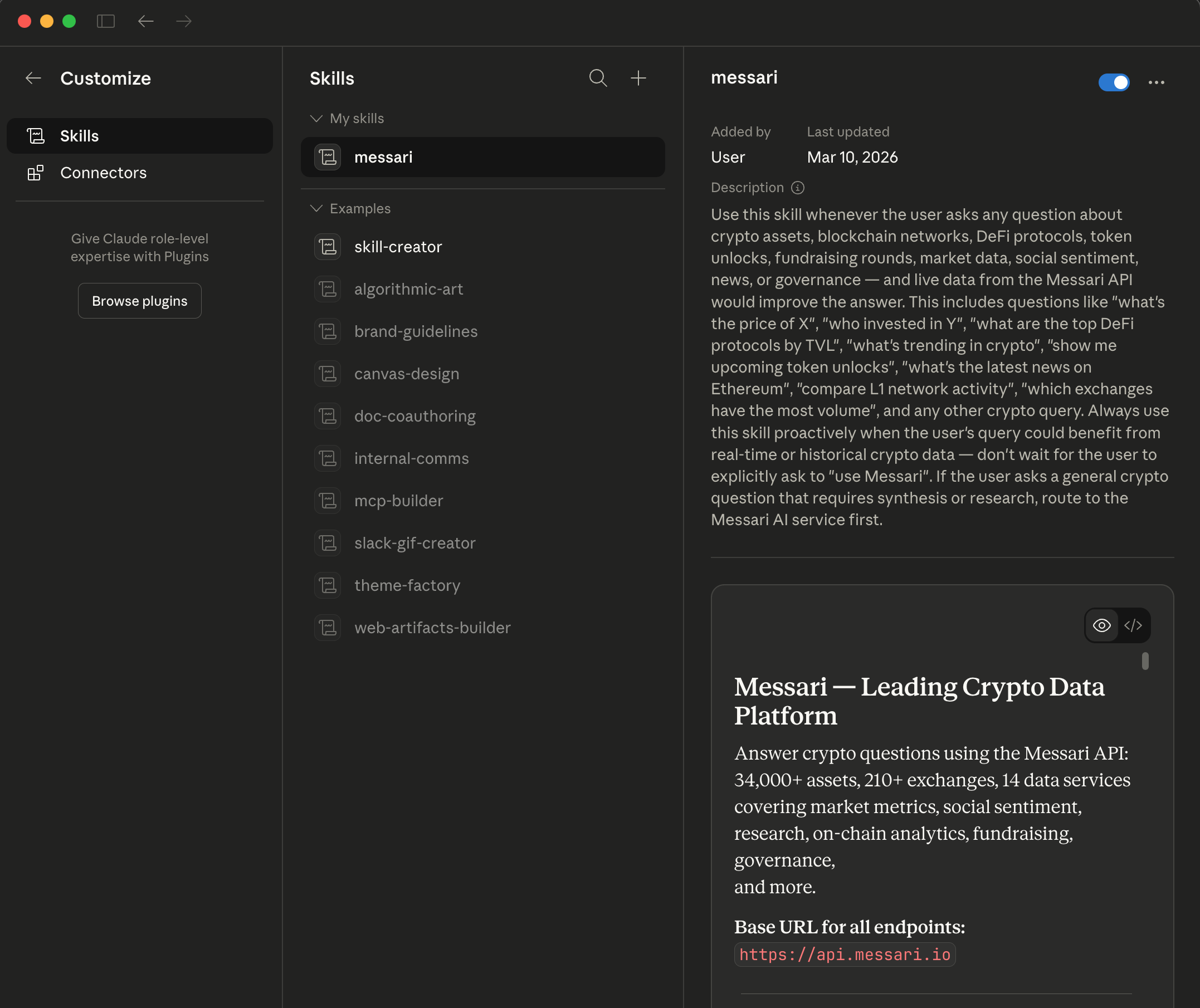Navigate back using title bar arrow
The height and width of the screenshot is (1008, 1200).
[146, 21]
